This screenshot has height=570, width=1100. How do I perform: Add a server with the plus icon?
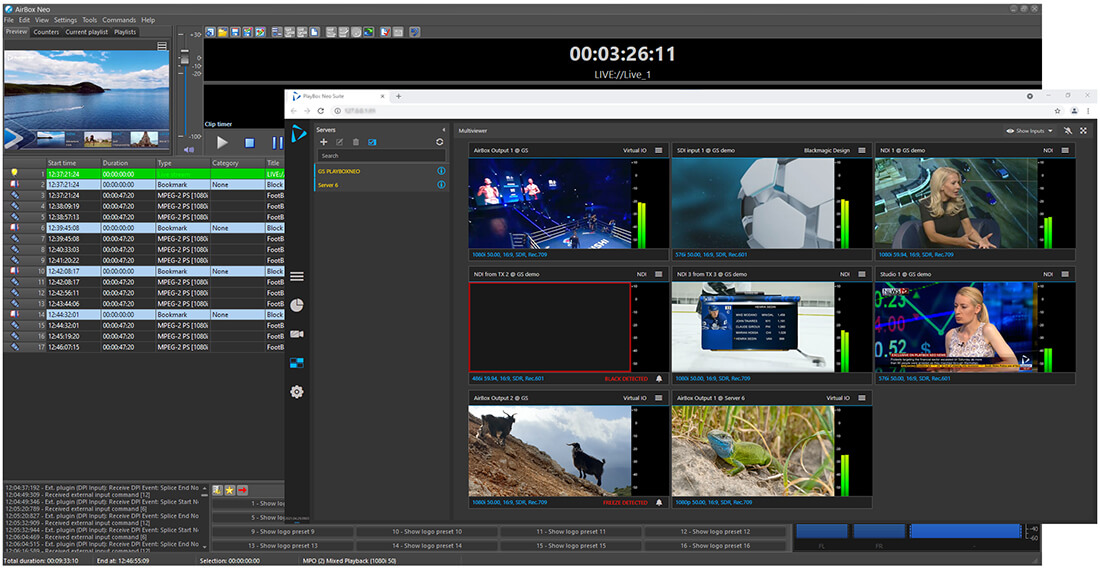click(x=323, y=142)
